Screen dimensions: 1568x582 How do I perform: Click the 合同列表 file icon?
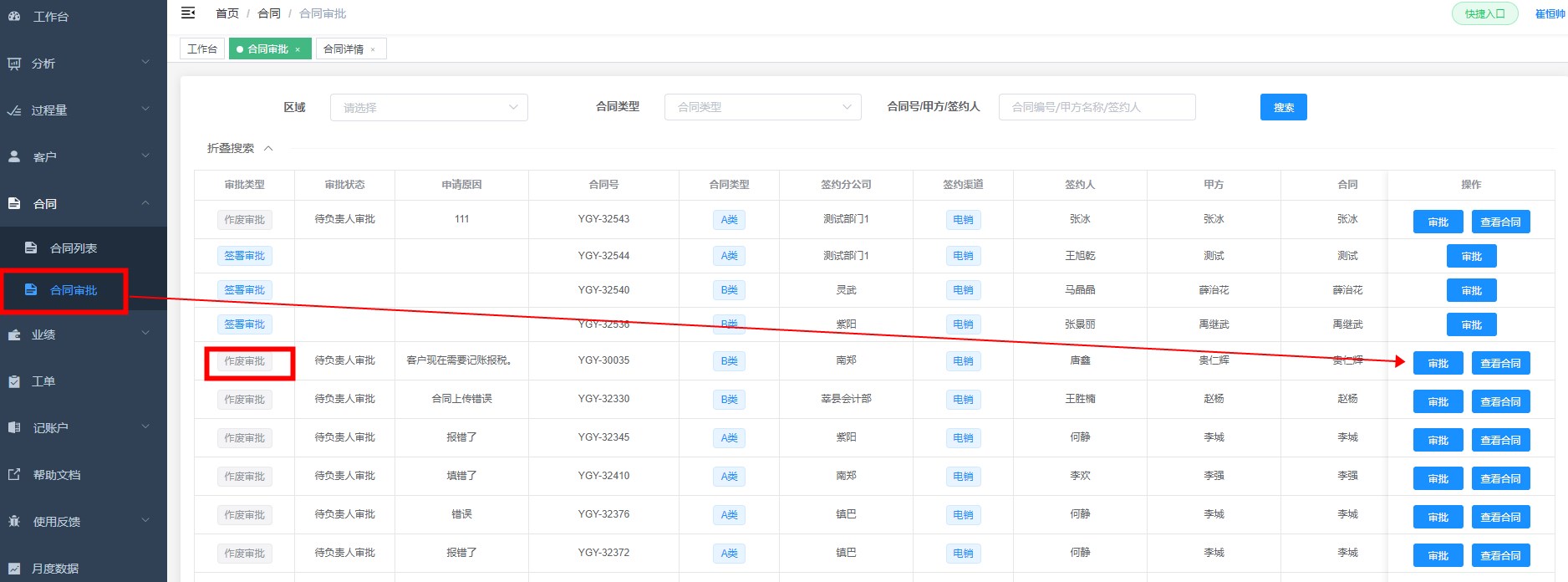[x=31, y=248]
